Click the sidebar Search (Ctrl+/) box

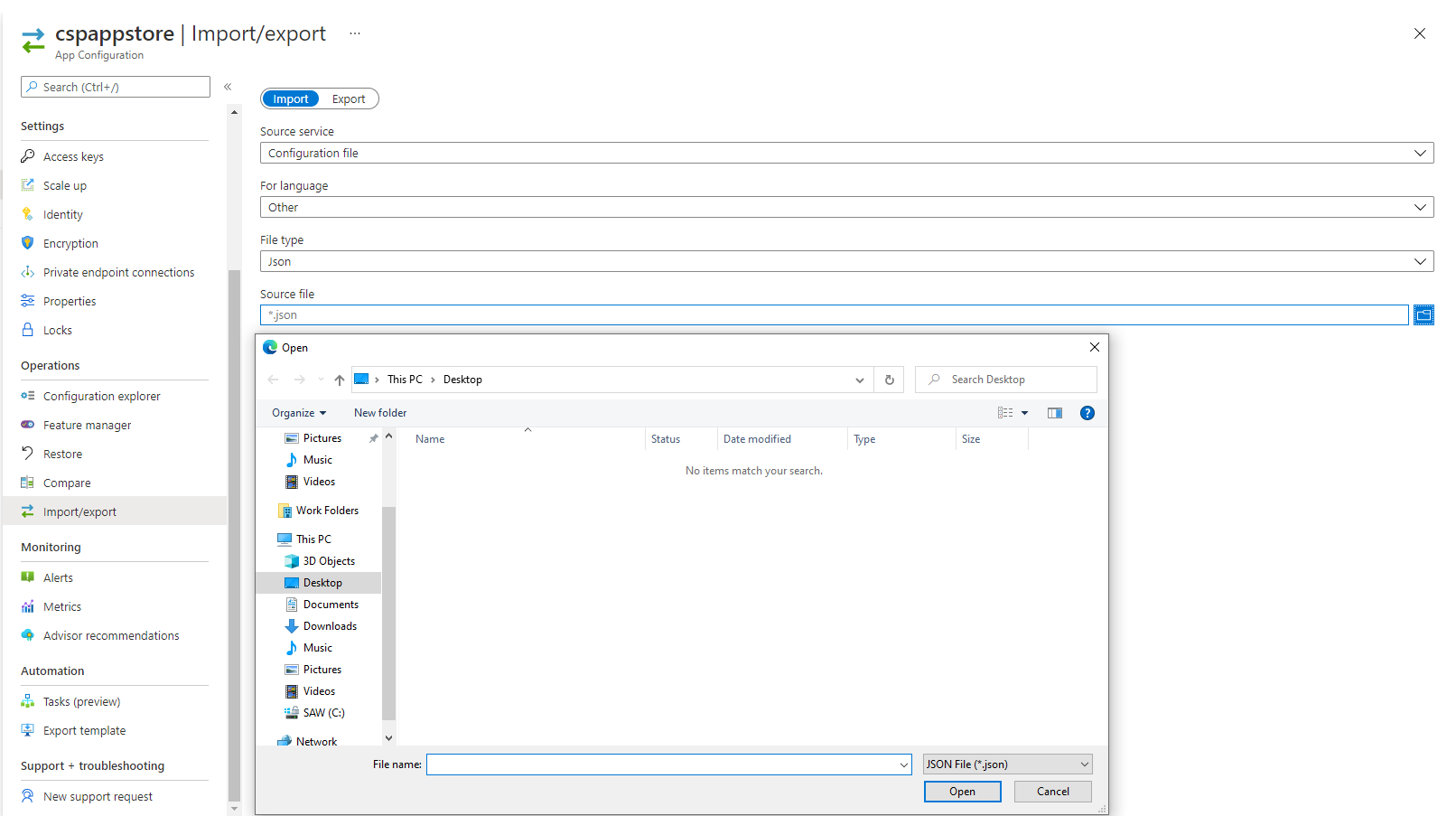(x=116, y=87)
